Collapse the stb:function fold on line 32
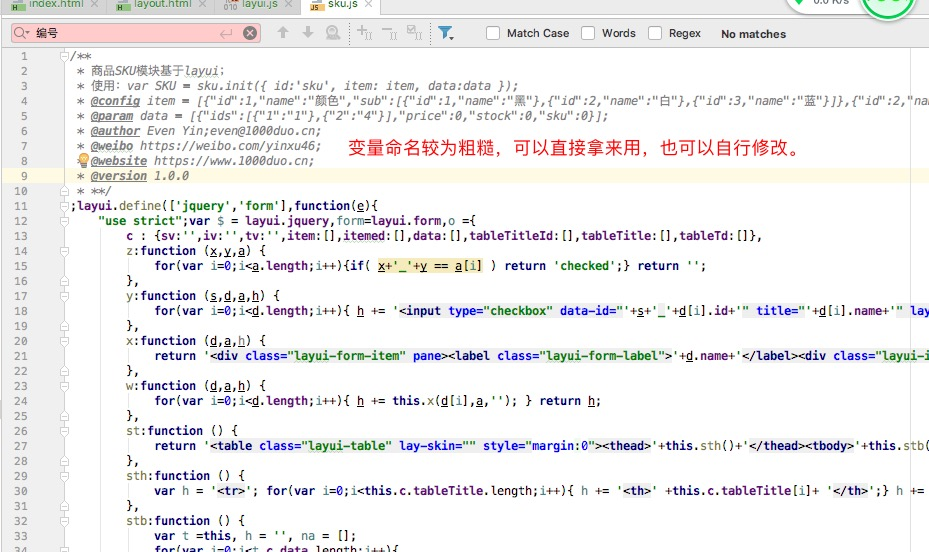 64,521
